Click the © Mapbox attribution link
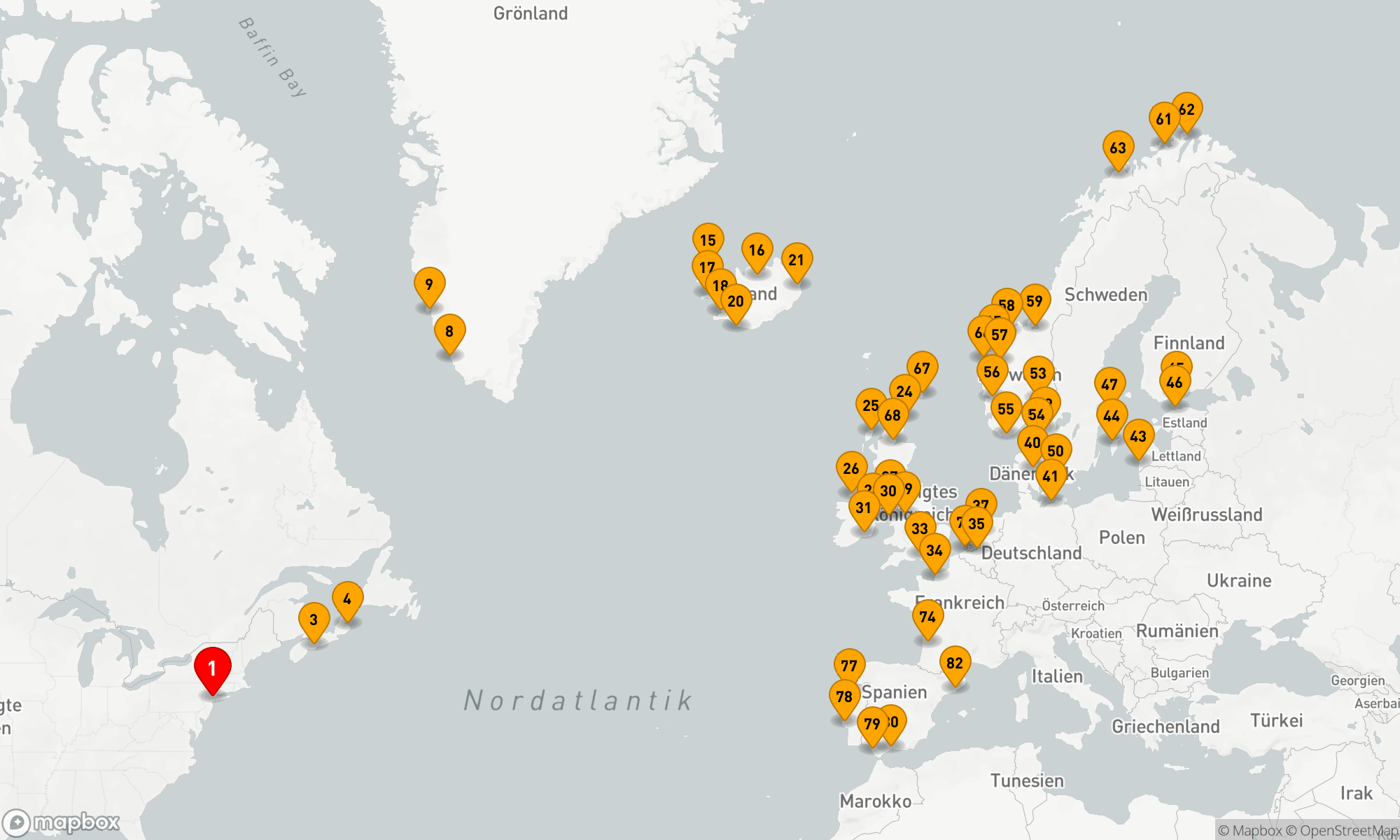Screen dimensions: 1400x840 coord(1249,831)
